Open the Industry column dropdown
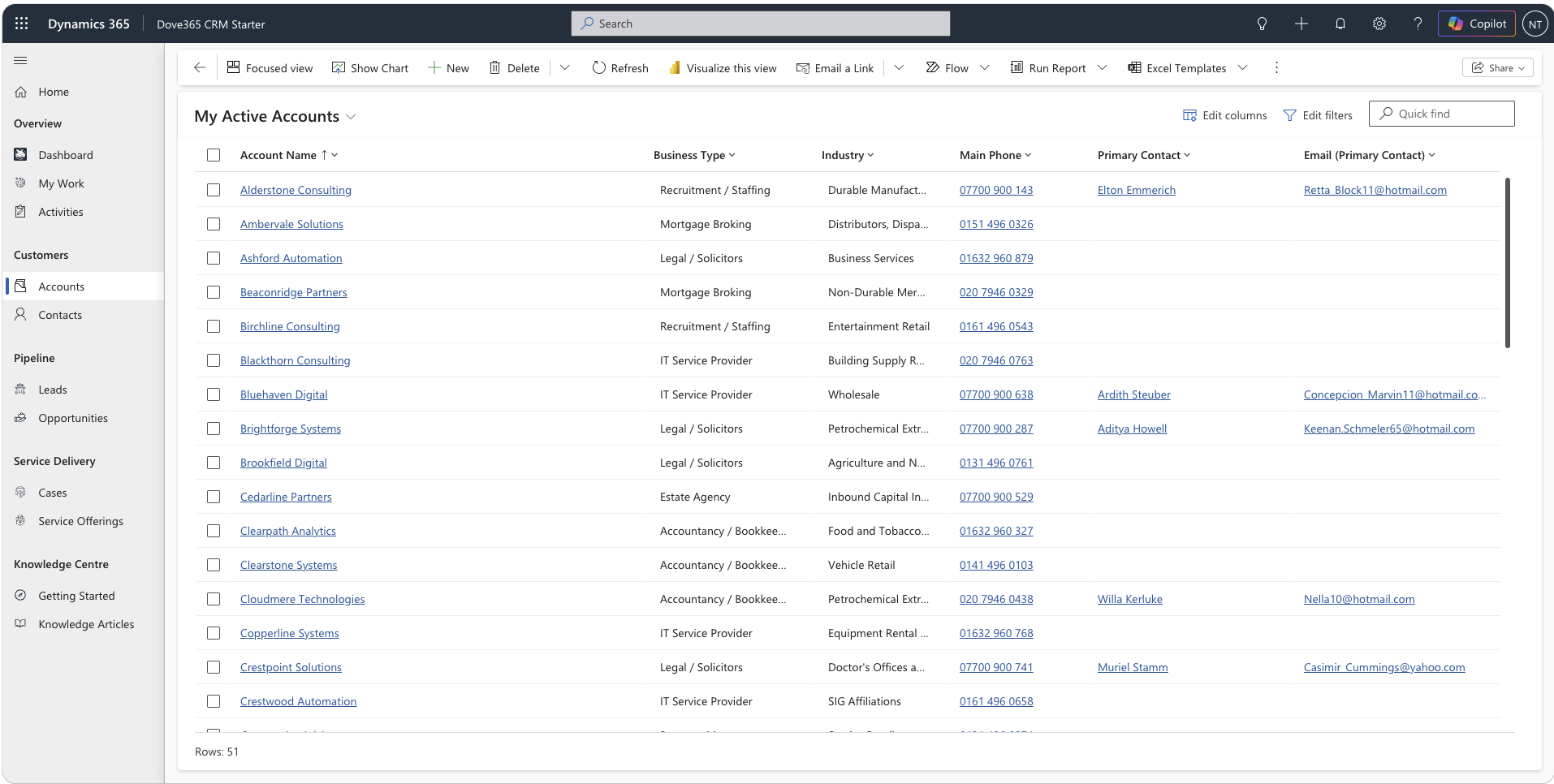 coord(870,155)
